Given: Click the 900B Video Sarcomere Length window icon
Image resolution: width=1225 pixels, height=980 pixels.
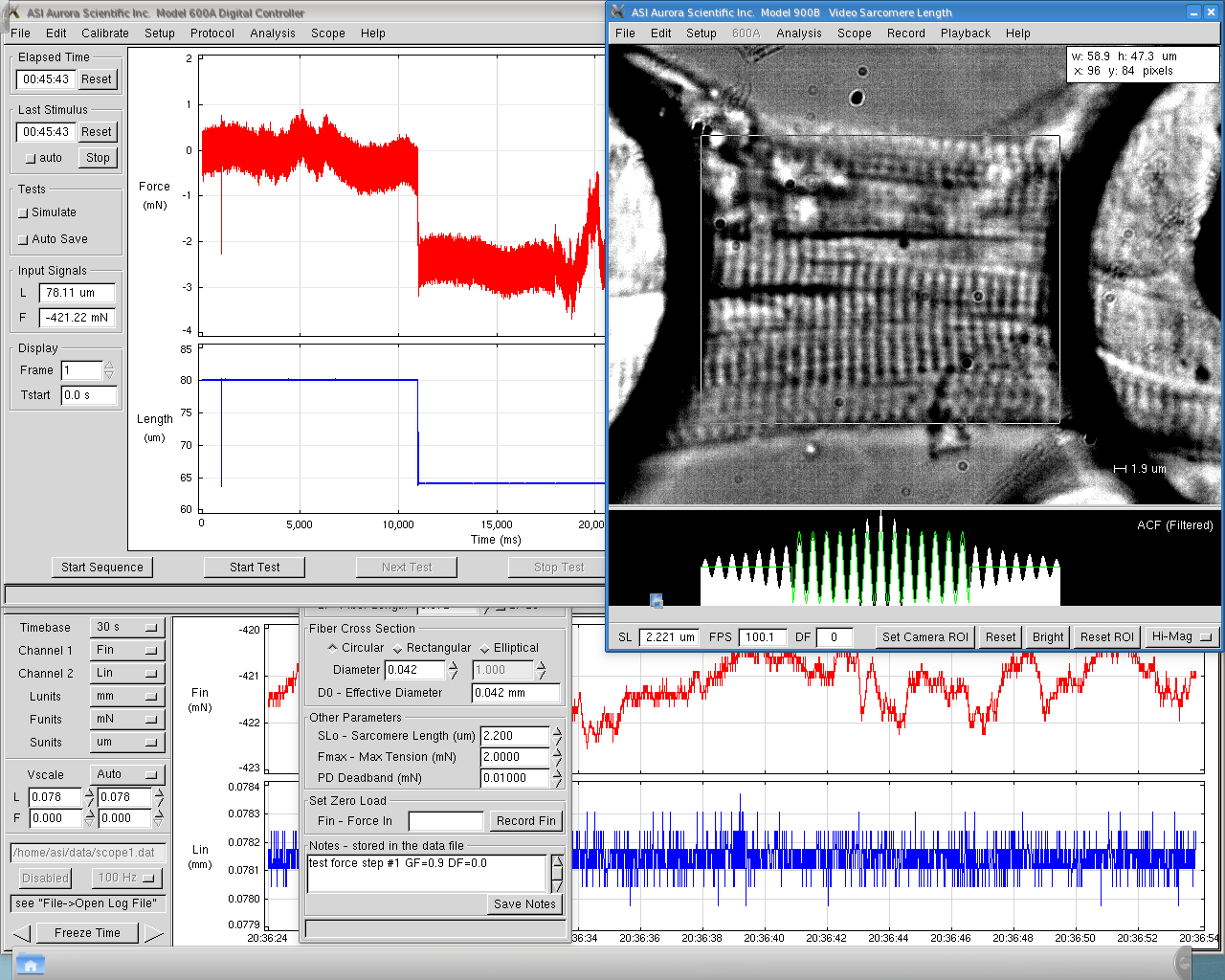Looking at the screenshot, I should click(x=618, y=12).
